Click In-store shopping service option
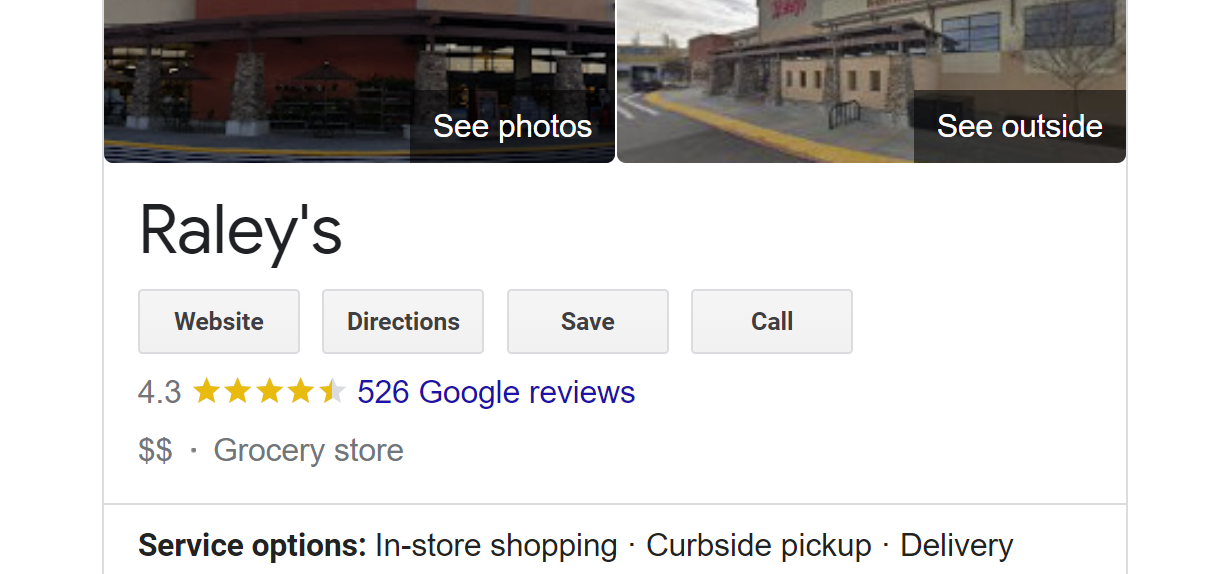1226x574 pixels. pyautogui.click(x=496, y=546)
